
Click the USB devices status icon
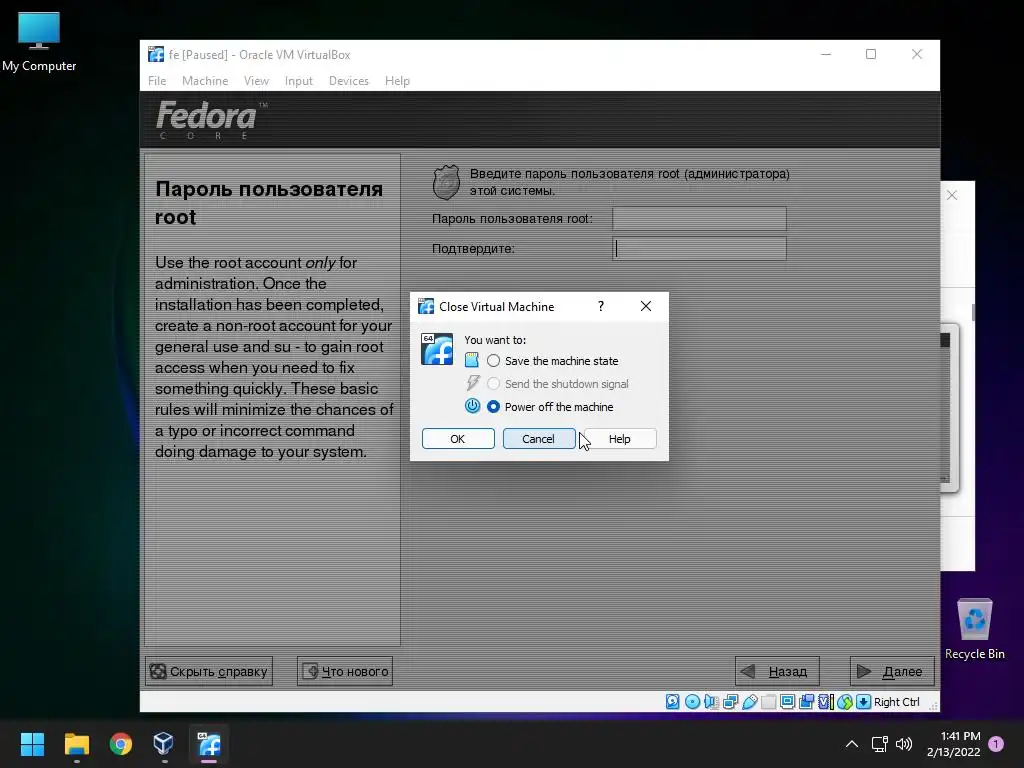(750, 702)
